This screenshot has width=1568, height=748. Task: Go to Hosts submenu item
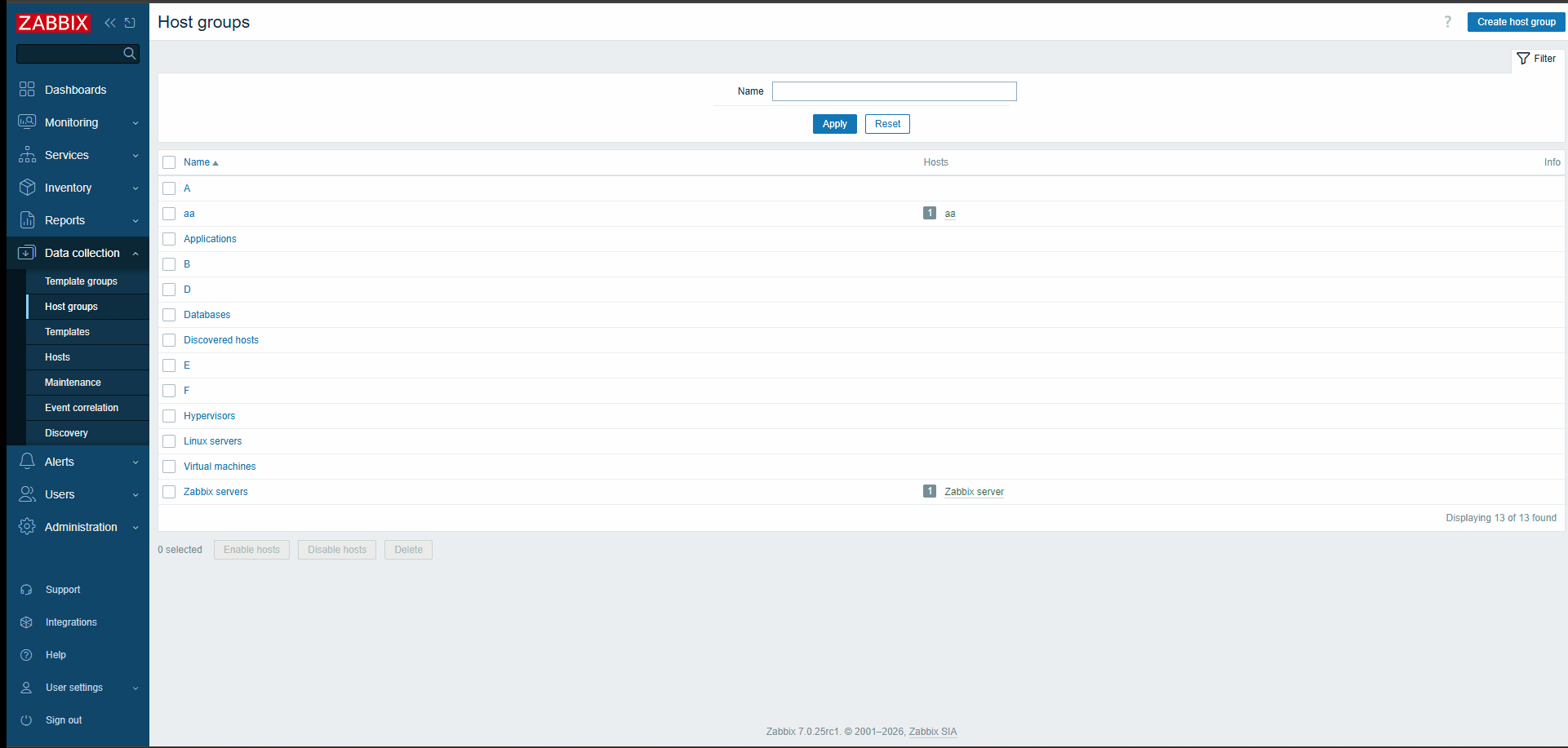pyautogui.click(x=57, y=357)
